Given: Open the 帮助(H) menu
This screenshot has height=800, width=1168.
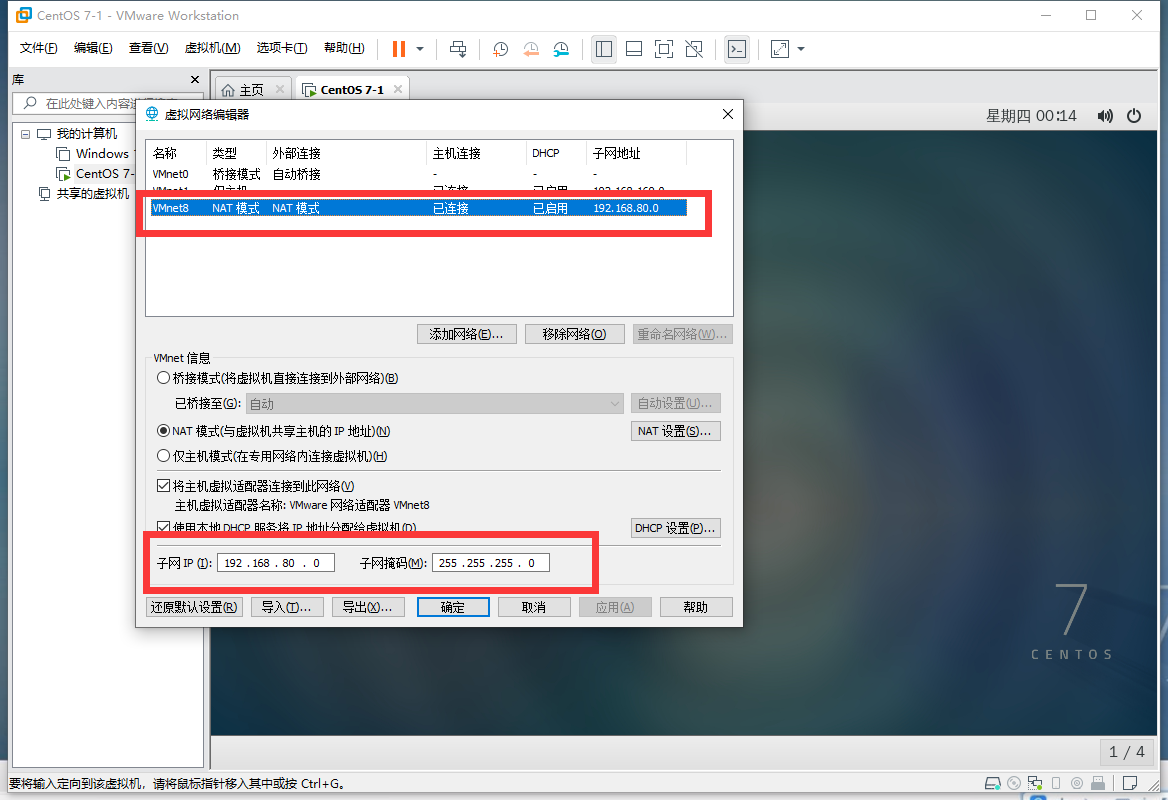Looking at the screenshot, I should 344,48.
